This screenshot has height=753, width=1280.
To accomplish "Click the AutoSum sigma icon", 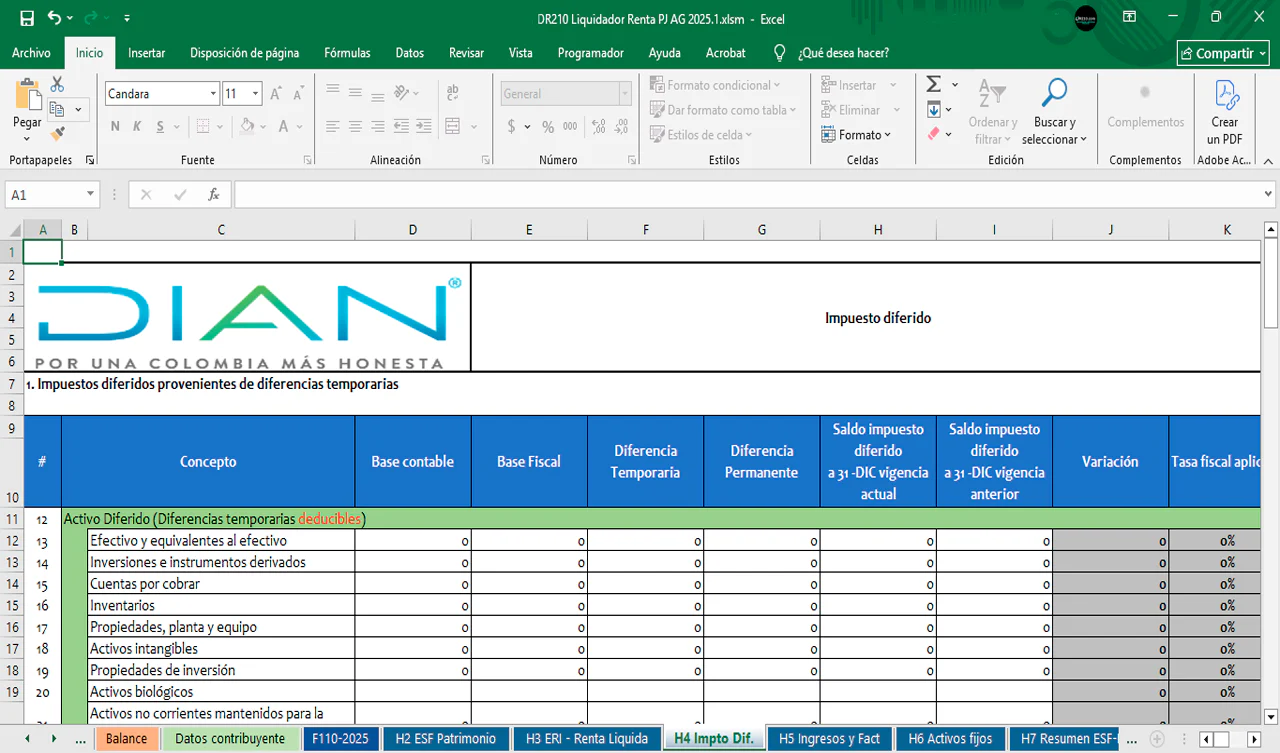I will tap(933, 85).
